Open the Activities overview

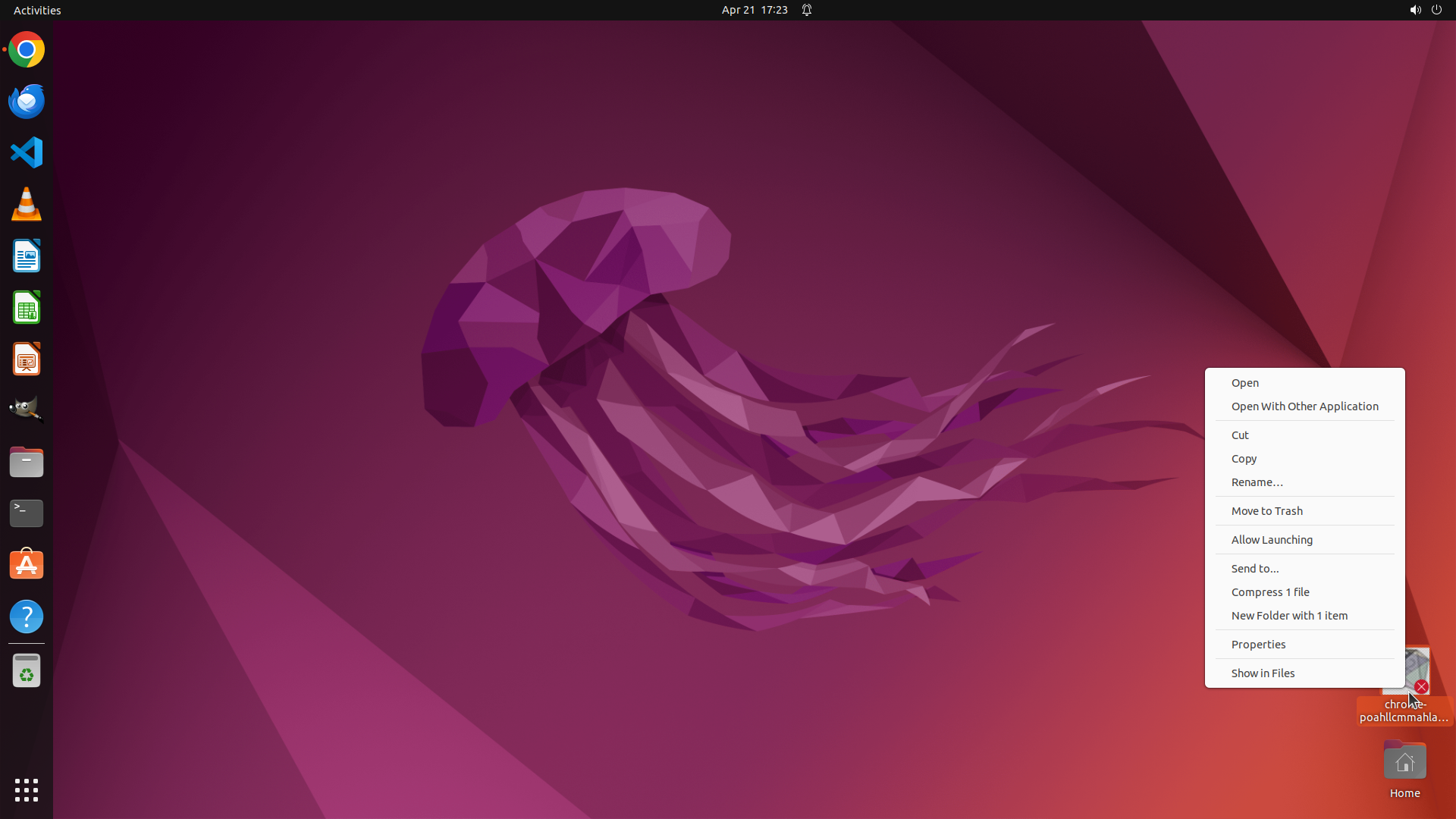37,10
